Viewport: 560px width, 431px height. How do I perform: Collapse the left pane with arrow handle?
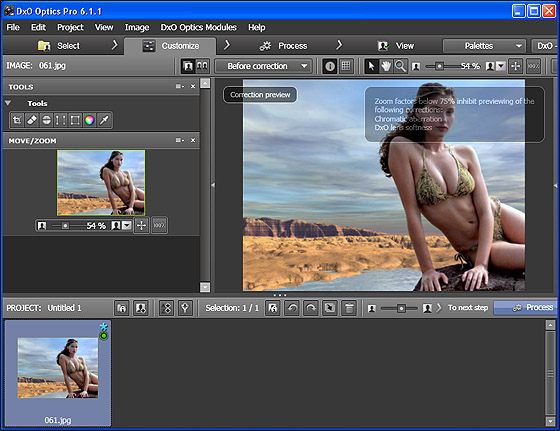click(213, 185)
